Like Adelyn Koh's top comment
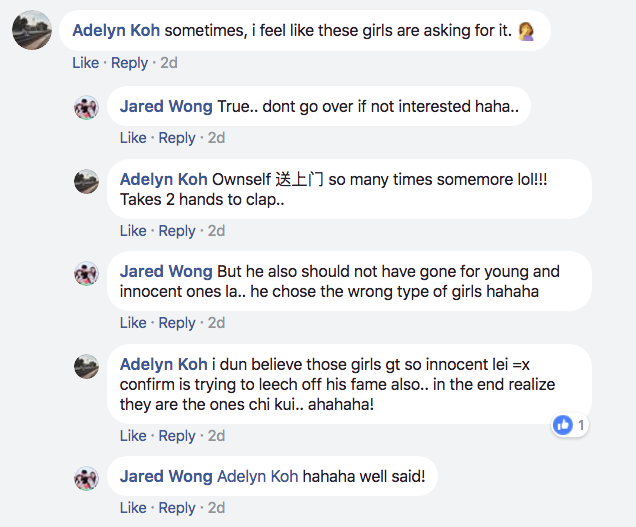This screenshot has width=636, height=527. pos(85,63)
